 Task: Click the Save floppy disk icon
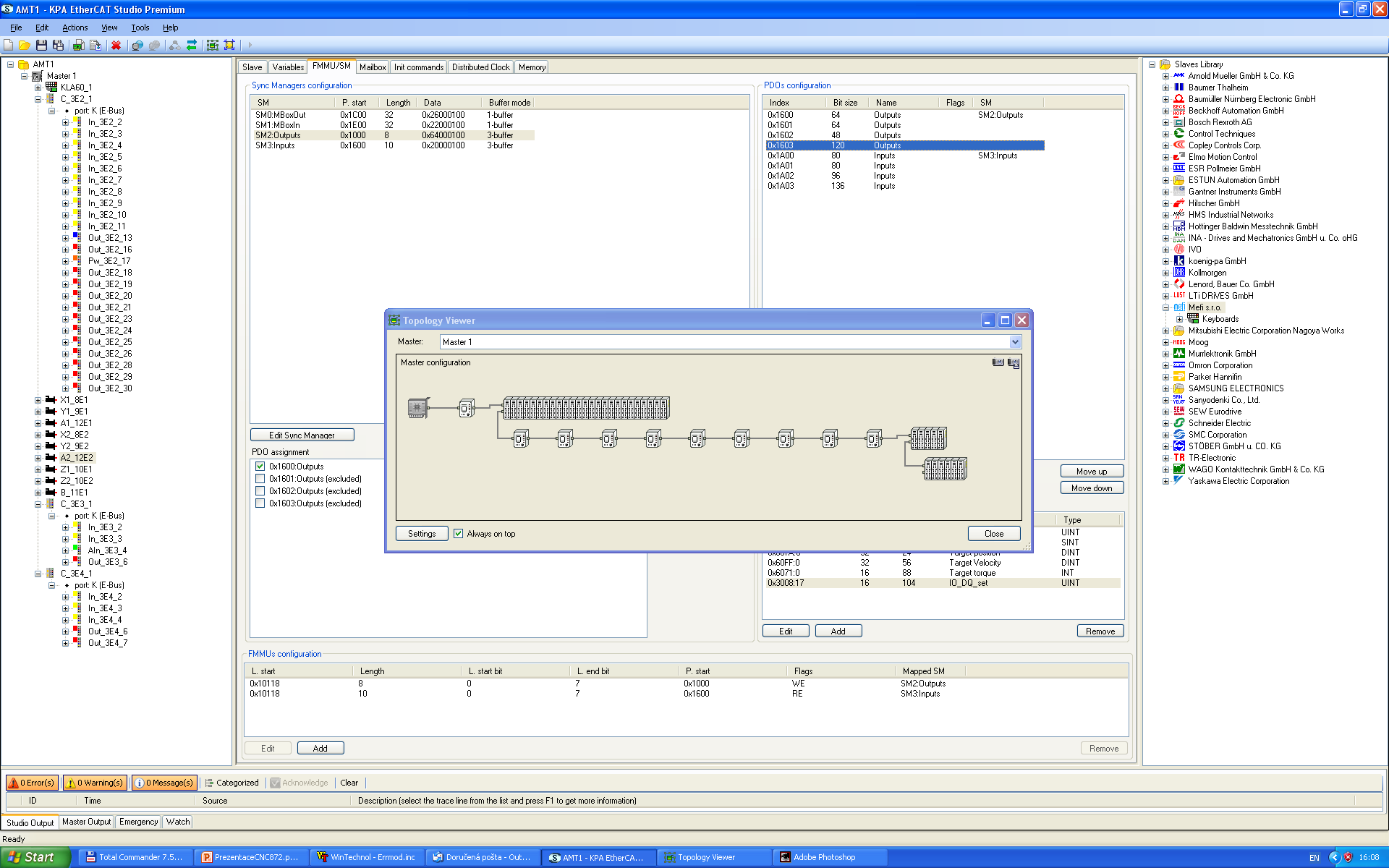coord(41,45)
